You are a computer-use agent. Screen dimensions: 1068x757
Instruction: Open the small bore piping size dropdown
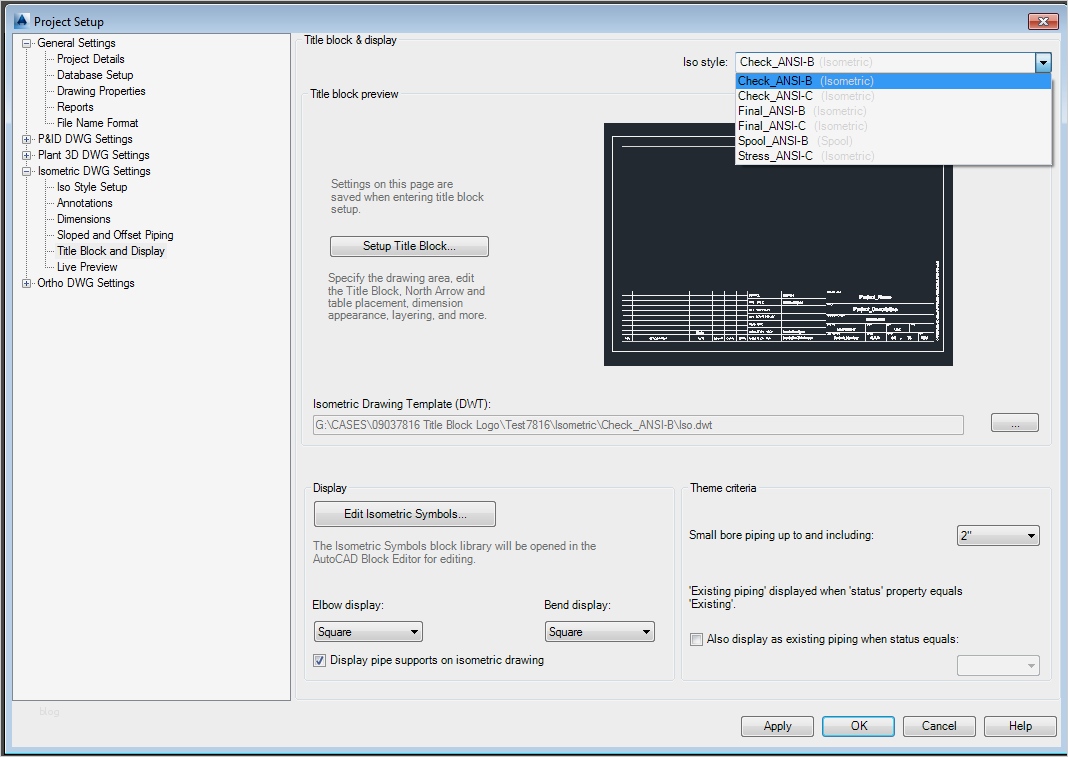click(x=998, y=536)
